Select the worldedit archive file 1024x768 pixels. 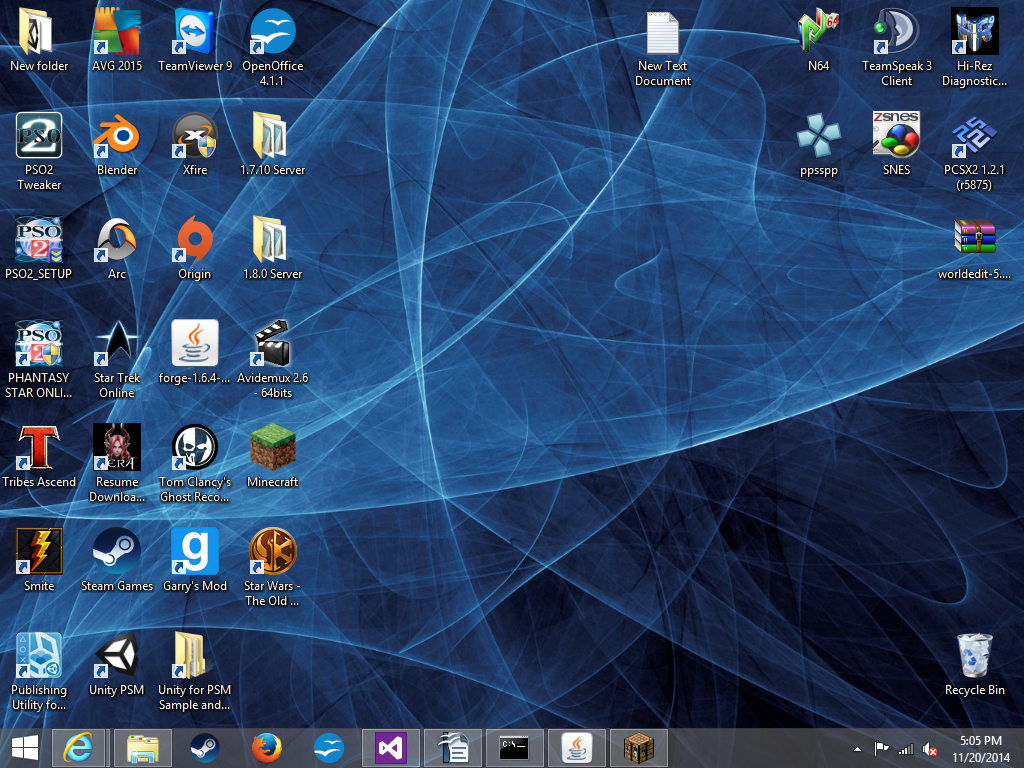coord(974,241)
